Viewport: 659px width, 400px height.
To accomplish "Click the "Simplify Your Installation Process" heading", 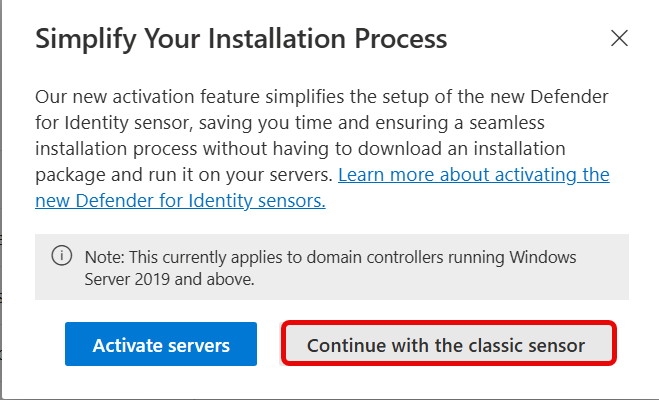I will (241, 39).
